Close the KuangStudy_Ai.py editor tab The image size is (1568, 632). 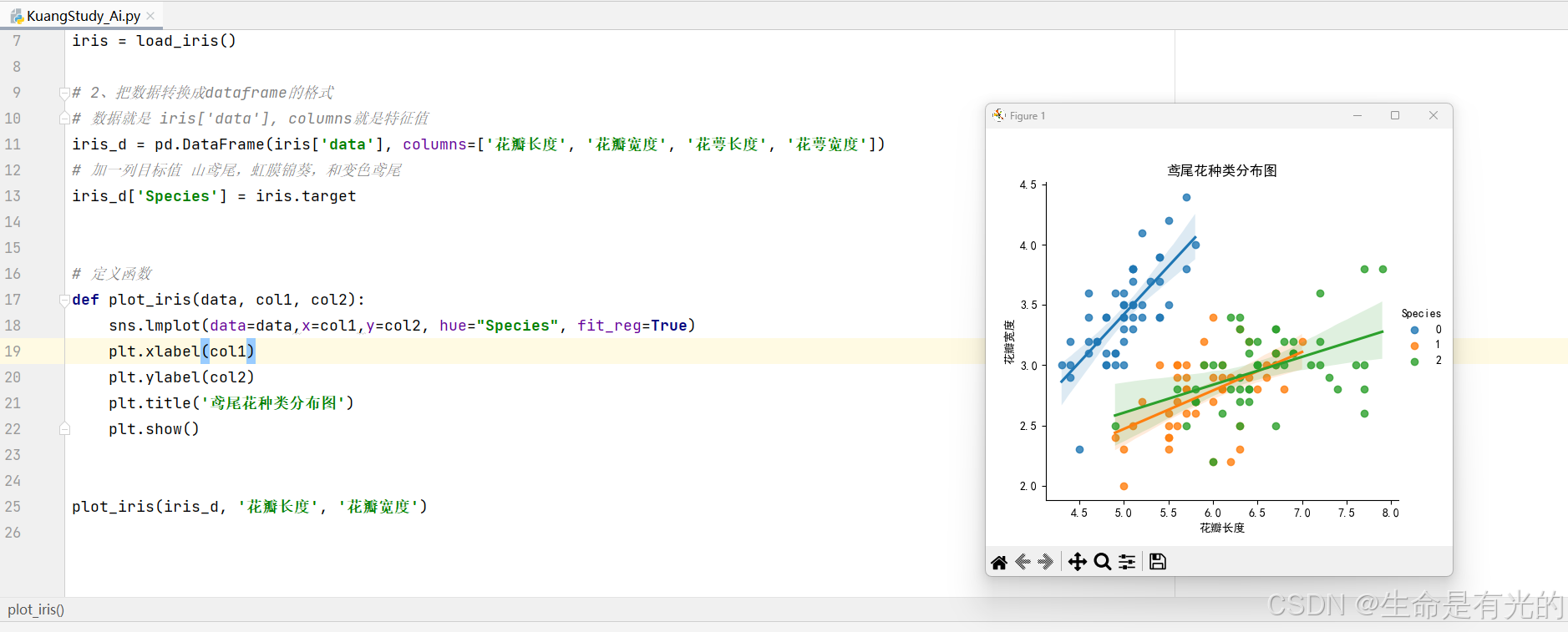[150, 16]
